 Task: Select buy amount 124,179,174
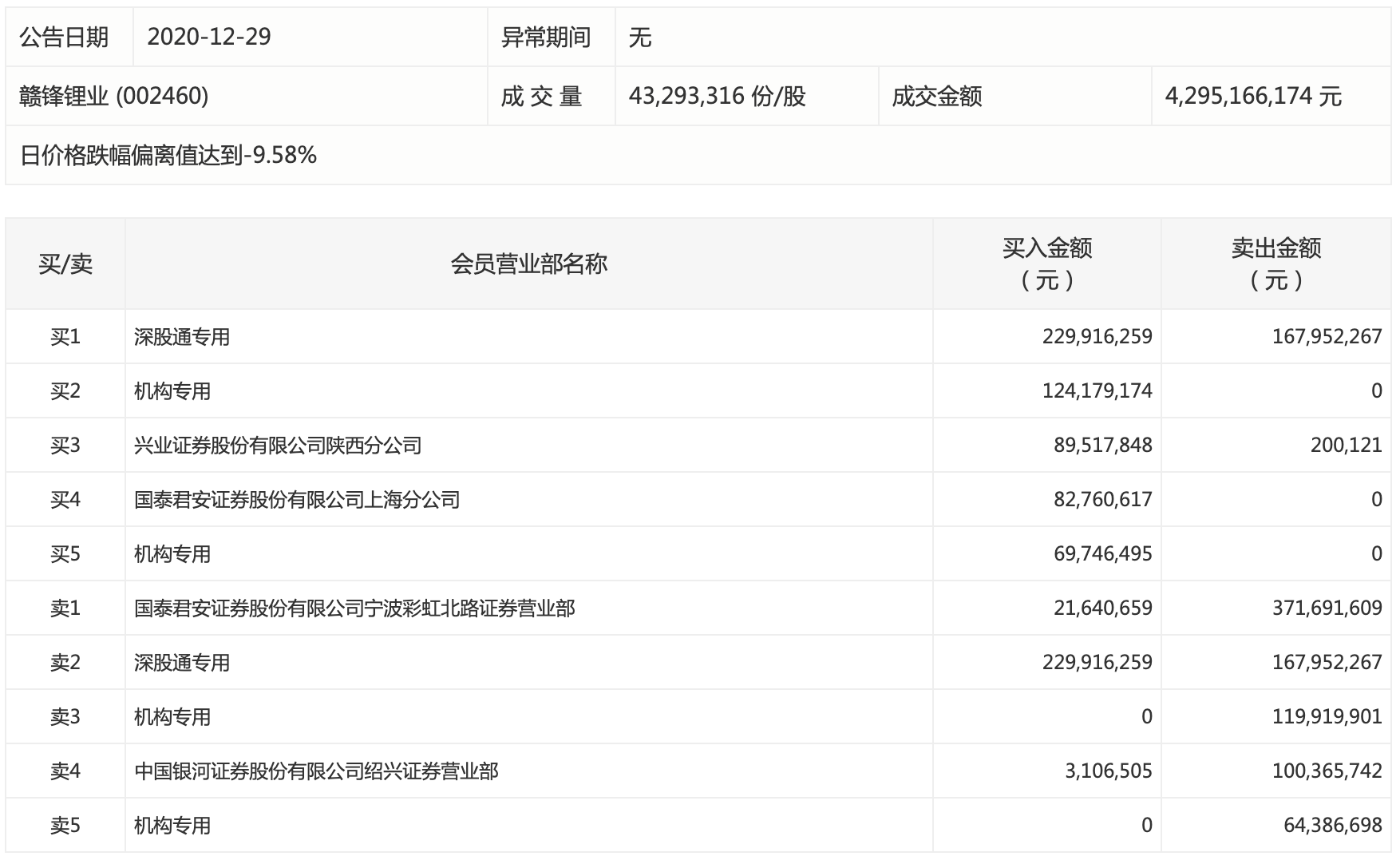tap(1097, 391)
